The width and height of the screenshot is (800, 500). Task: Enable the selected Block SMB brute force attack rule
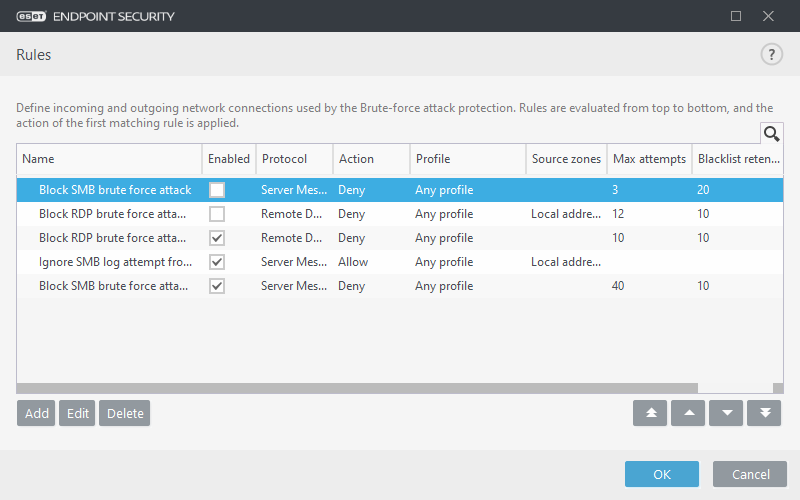coord(217,190)
